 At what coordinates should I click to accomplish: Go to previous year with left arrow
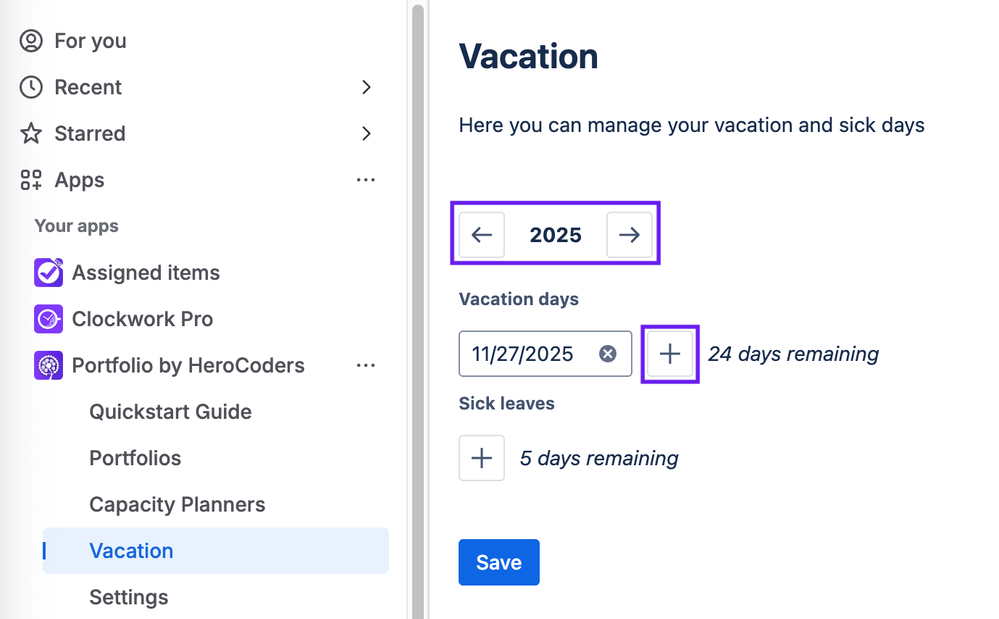click(x=482, y=235)
